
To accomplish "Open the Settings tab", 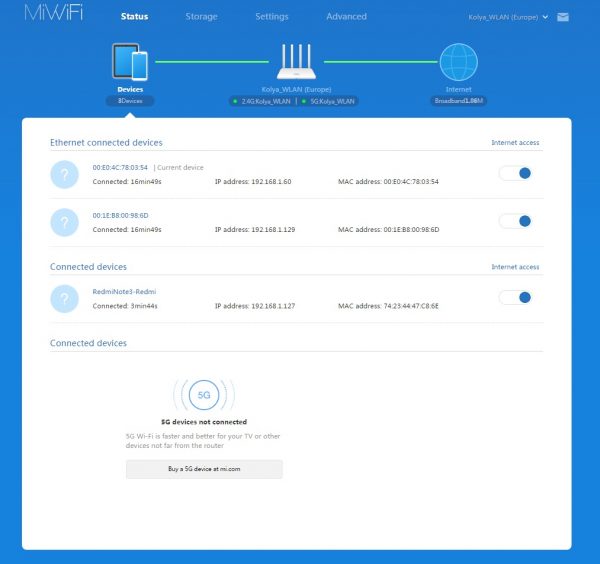I will click(272, 16).
